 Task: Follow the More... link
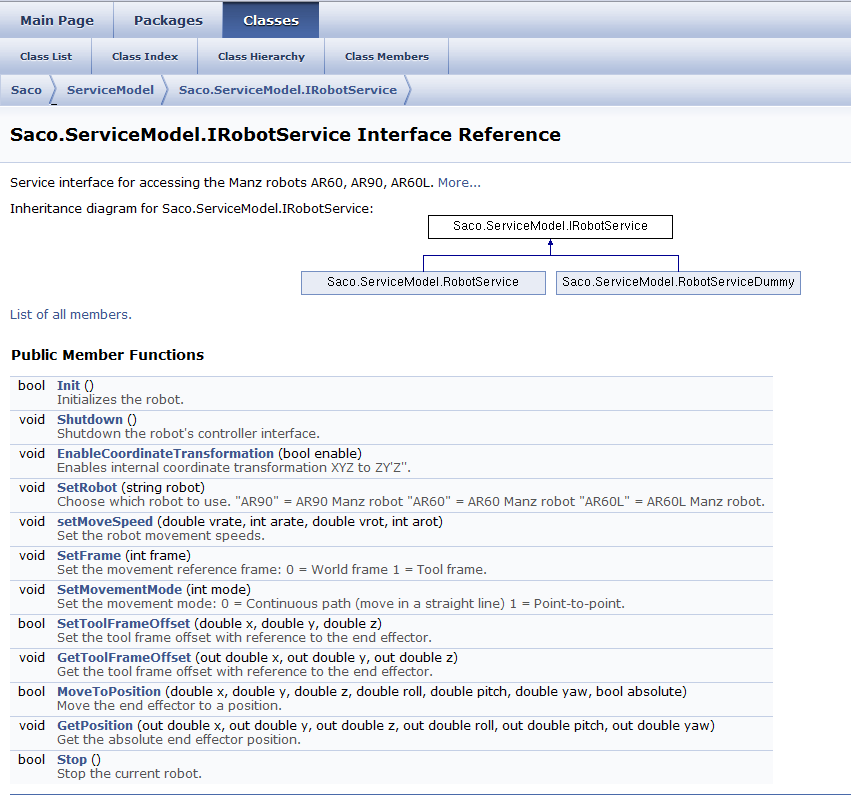point(459,182)
